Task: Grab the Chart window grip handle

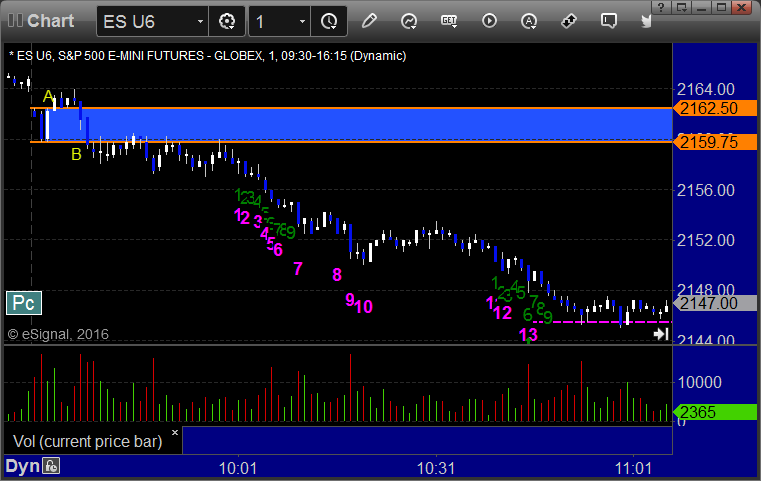Action: [x=15, y=21]
